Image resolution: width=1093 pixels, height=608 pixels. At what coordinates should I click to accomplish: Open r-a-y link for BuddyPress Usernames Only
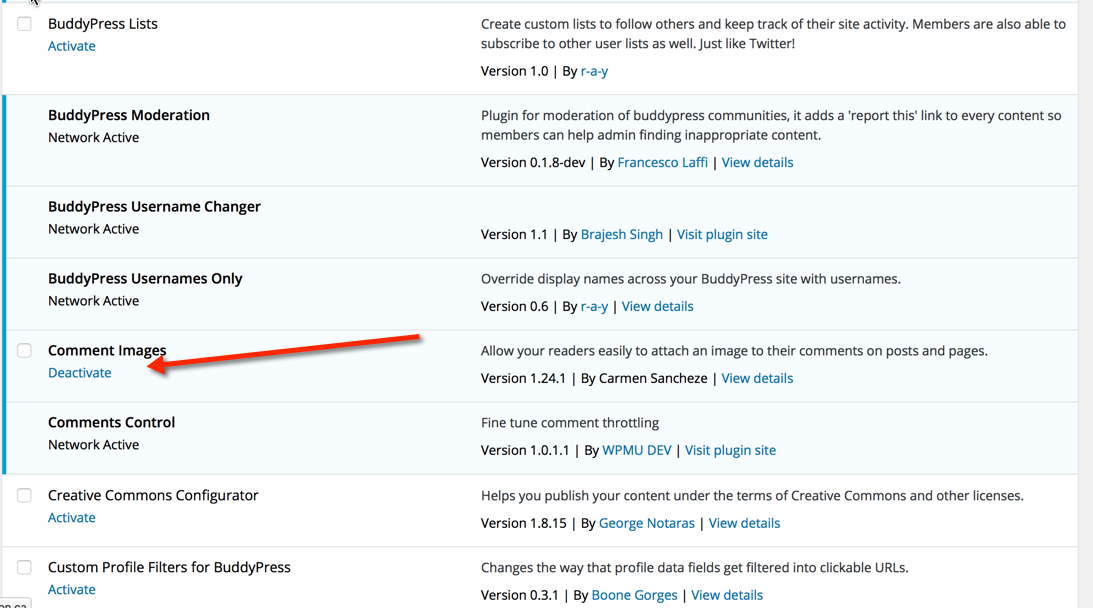(x=595, y=306)
